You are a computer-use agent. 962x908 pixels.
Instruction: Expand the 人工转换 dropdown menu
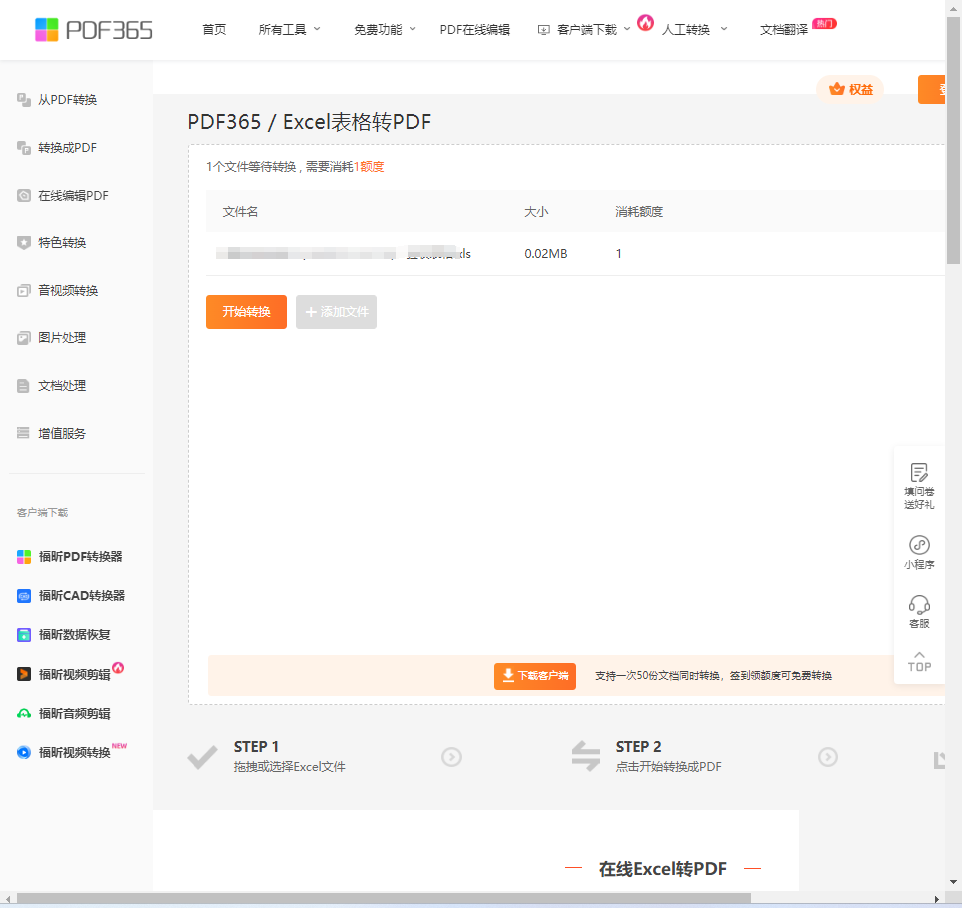pos(695,29)
